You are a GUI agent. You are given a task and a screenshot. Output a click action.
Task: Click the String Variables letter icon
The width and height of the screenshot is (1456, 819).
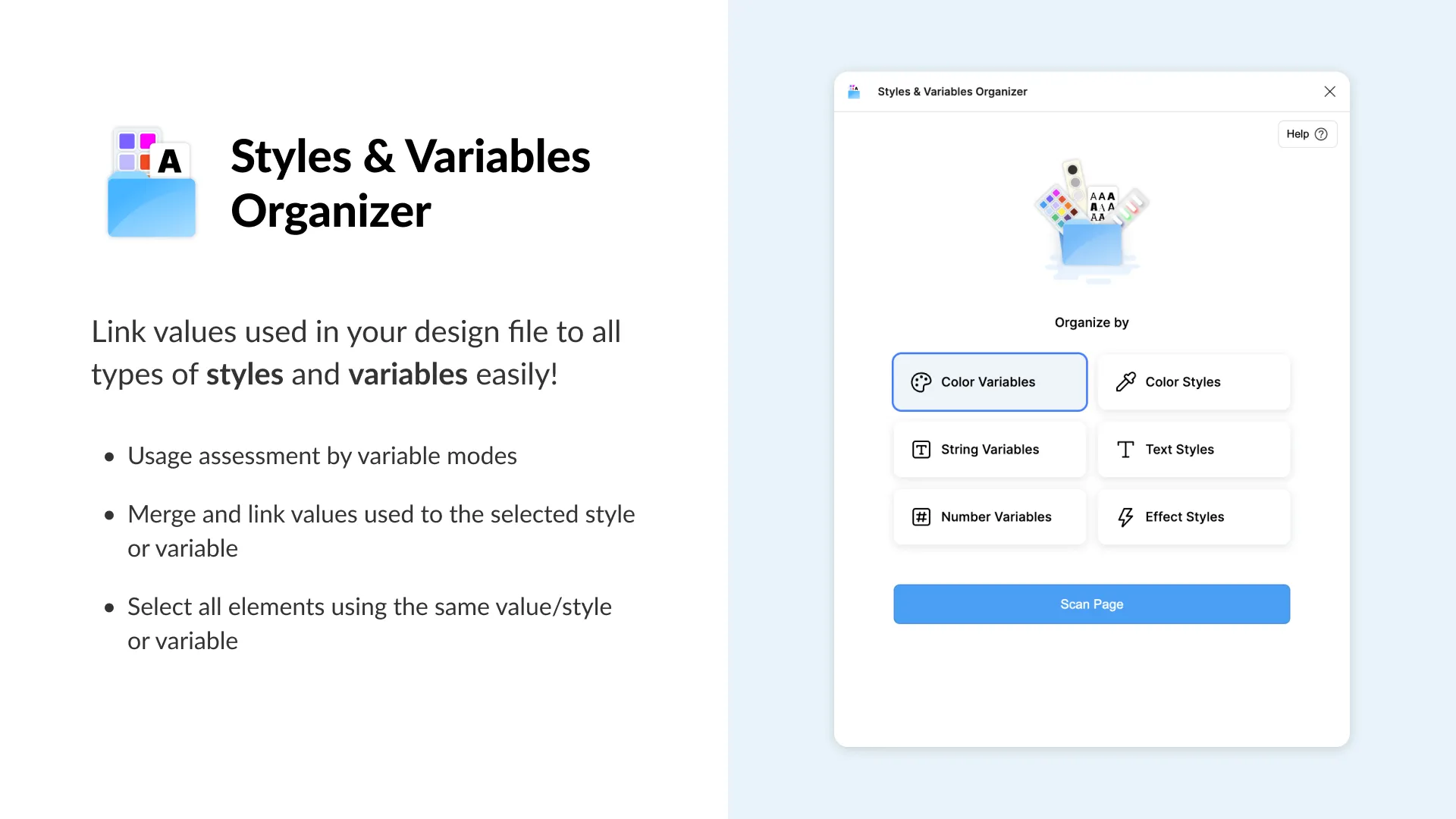(921, 449)
